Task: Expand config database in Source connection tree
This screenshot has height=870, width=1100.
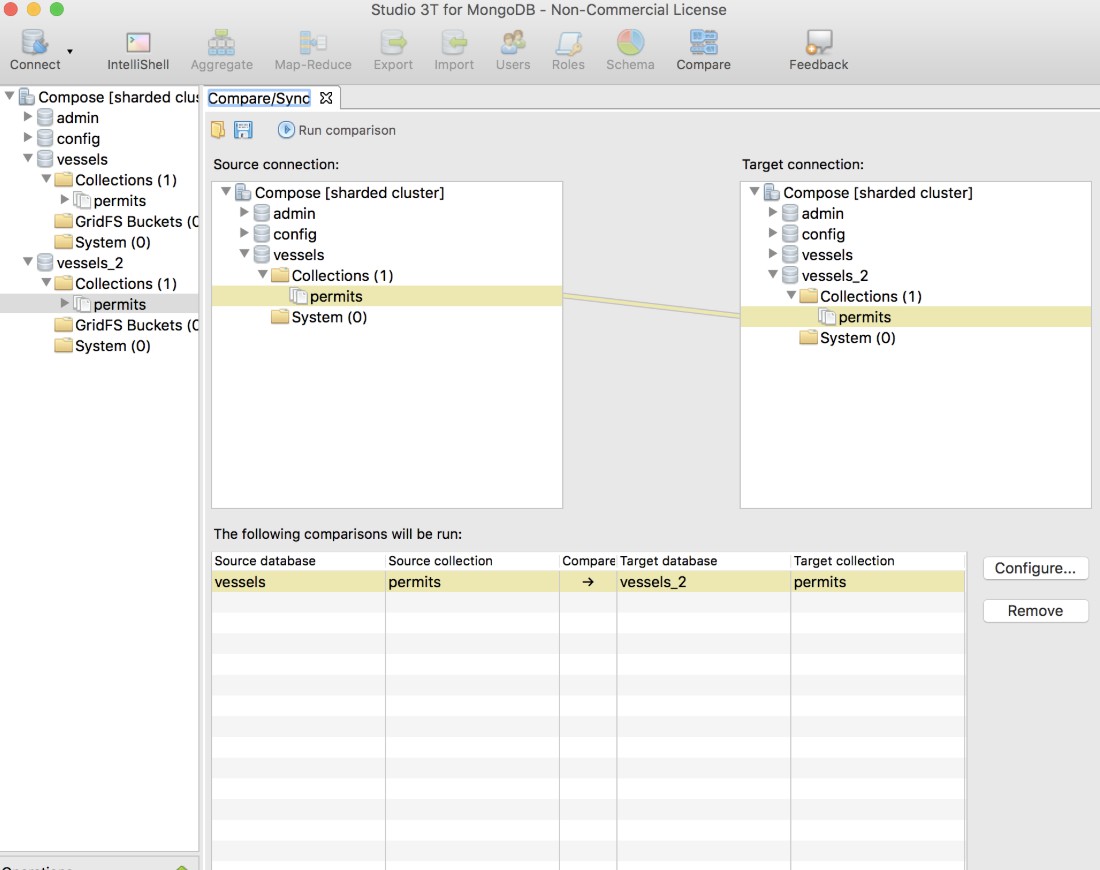Action: (244, 234)
